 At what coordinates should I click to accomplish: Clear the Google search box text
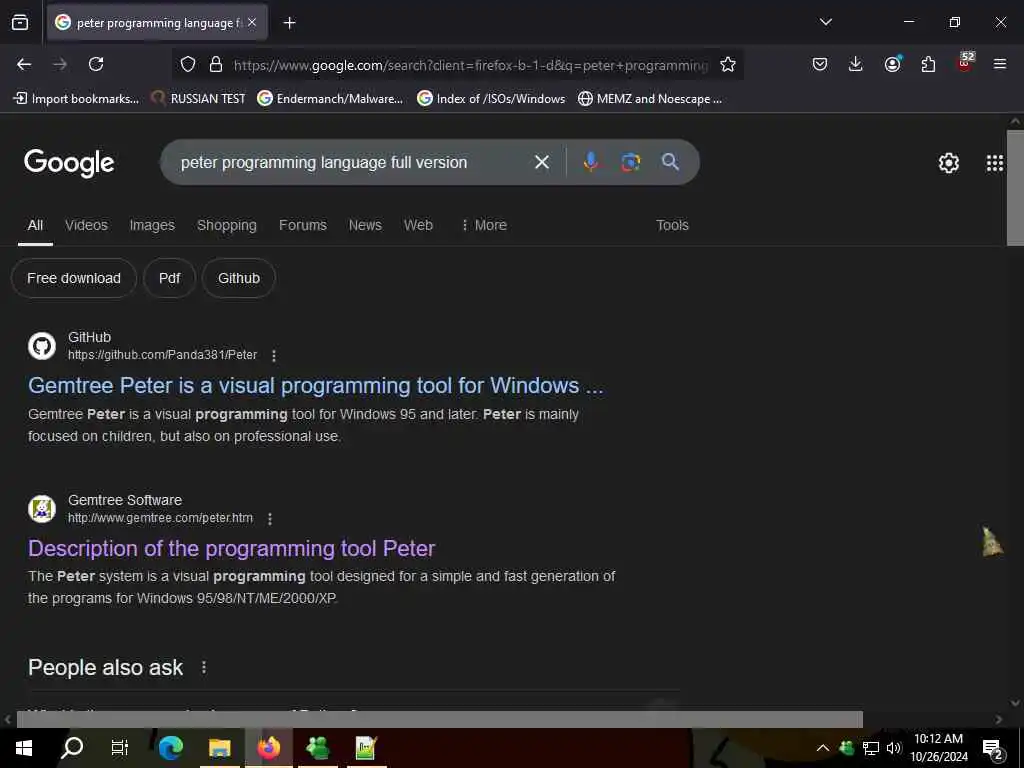pos(541,162)
